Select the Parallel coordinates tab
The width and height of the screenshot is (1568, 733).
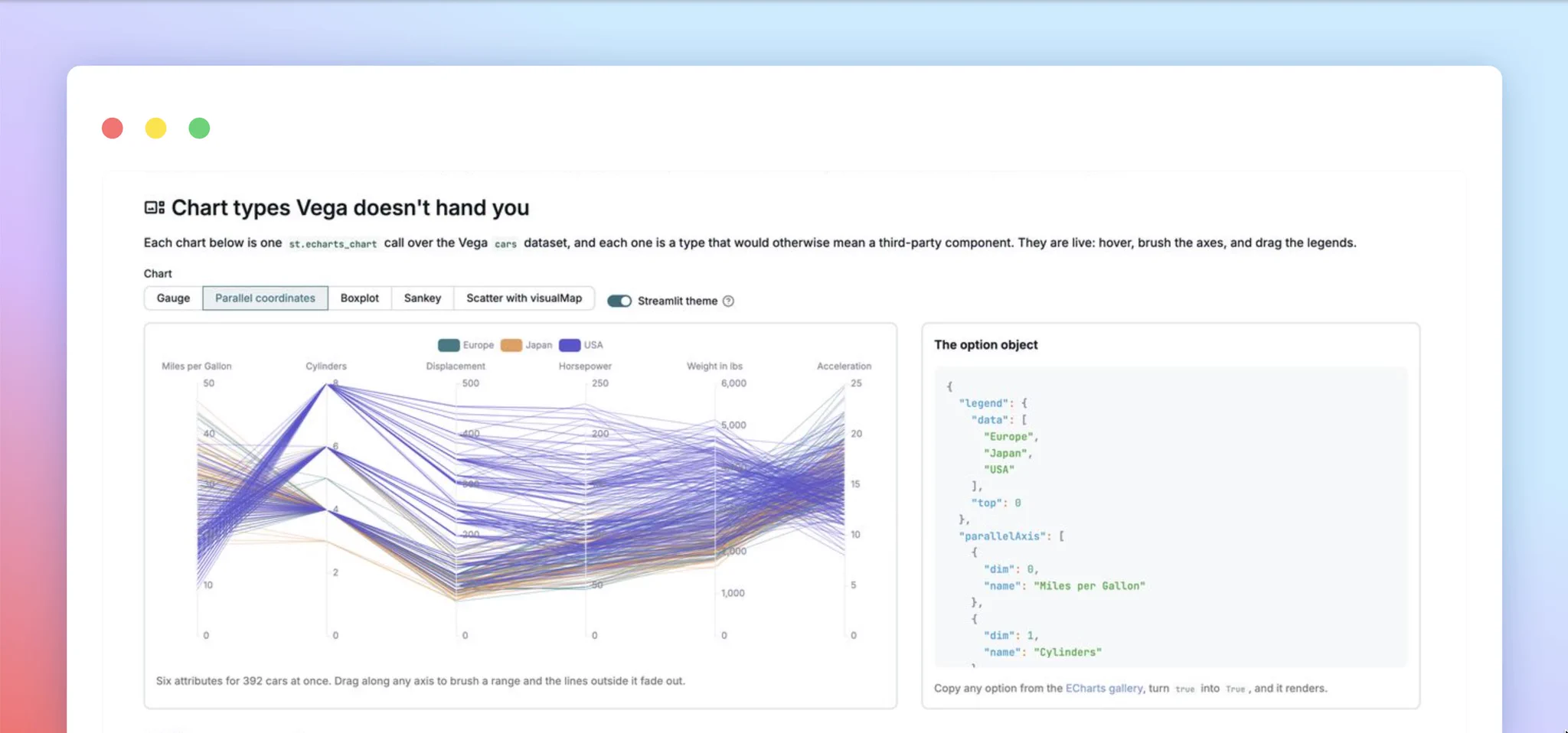pos(265,298)
